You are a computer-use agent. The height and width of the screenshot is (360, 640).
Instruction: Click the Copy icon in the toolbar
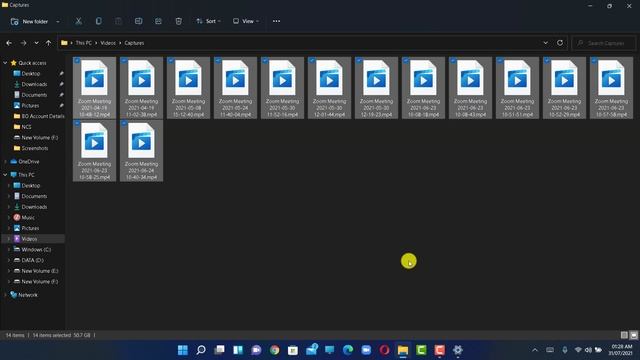(98, 21)
